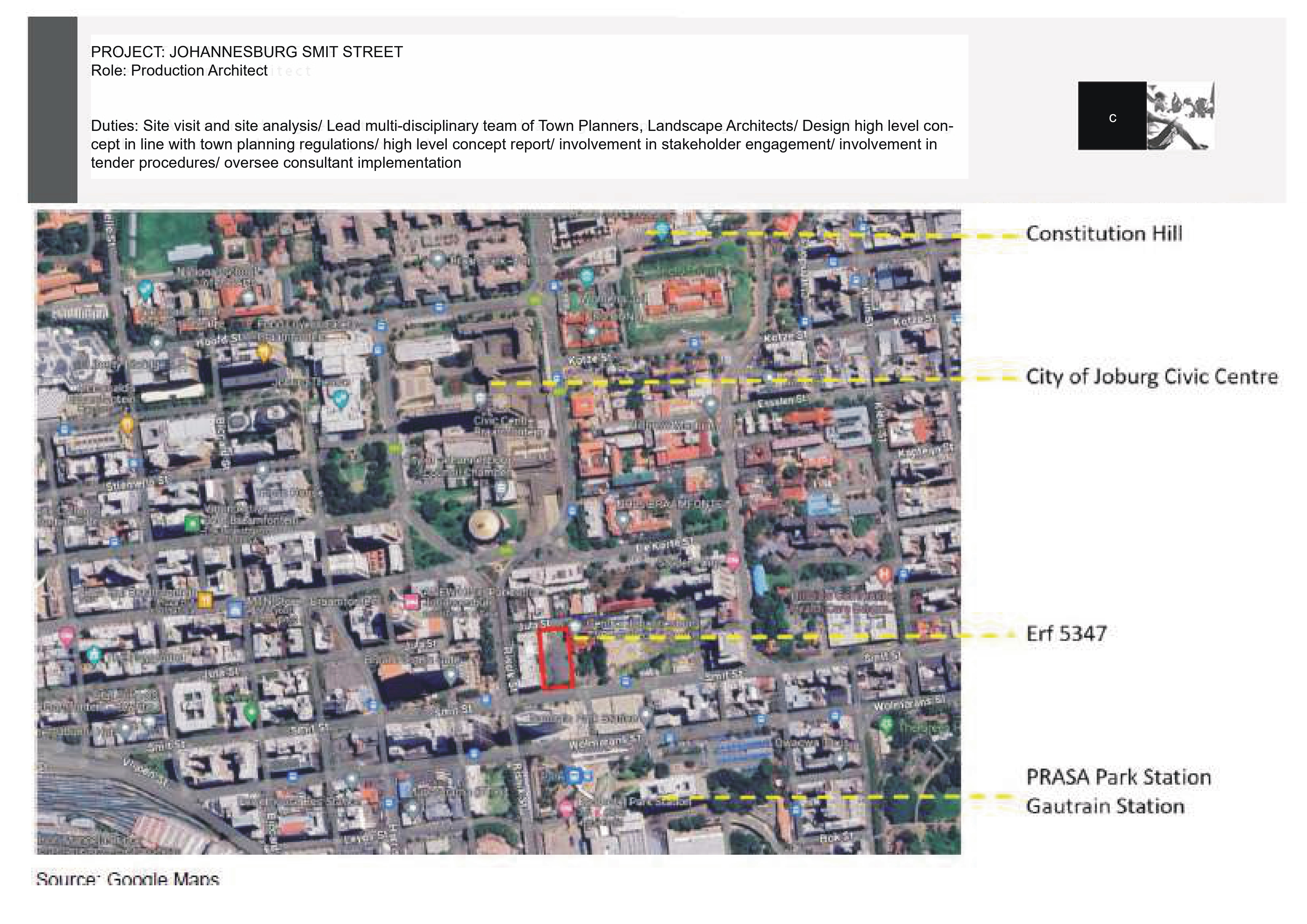Click the yellow restaurant icon on the map
Screen dimensions: 1307x924
tap(205, 598)
